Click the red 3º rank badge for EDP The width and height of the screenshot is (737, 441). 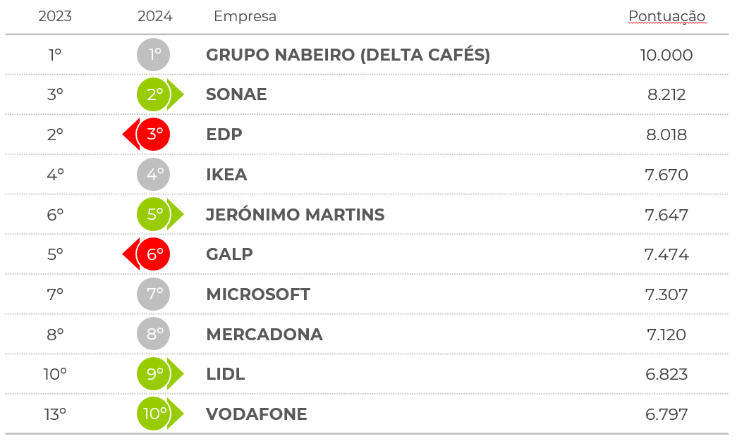(x=153, y=135)
